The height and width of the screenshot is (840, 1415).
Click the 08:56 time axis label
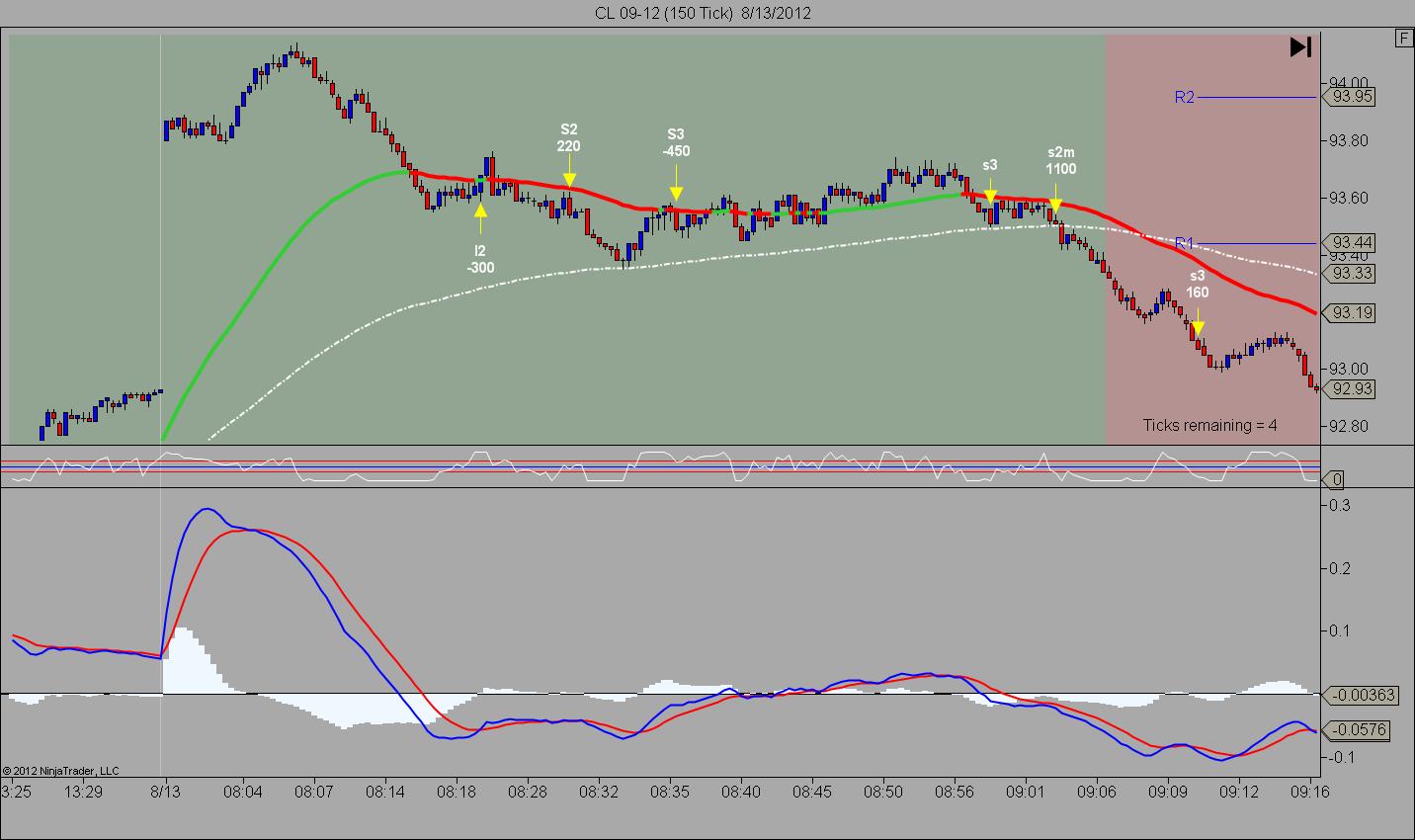pos(955,792)
